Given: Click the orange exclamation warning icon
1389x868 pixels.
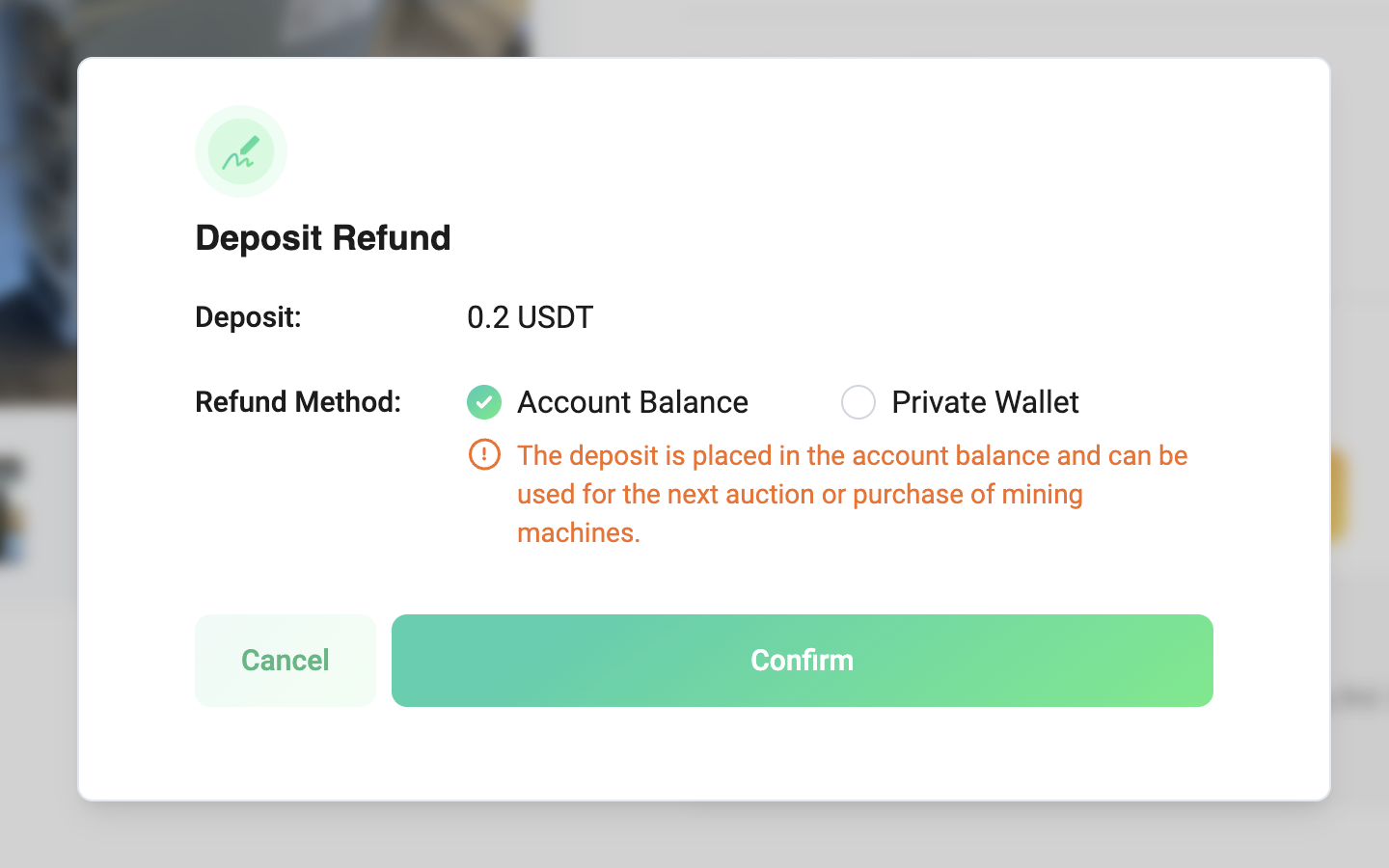Looking at the screenshot, I should 484,454.
